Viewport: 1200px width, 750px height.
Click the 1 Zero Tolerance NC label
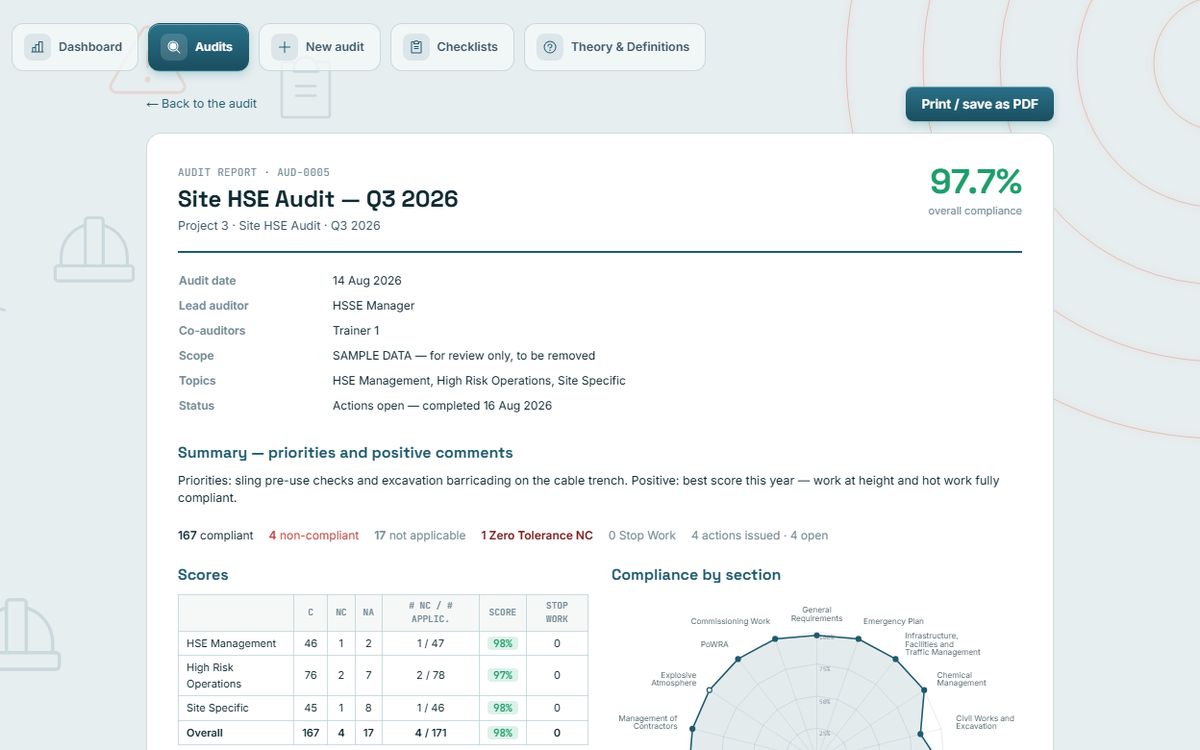pyautogui.click(x=537, y=536)
